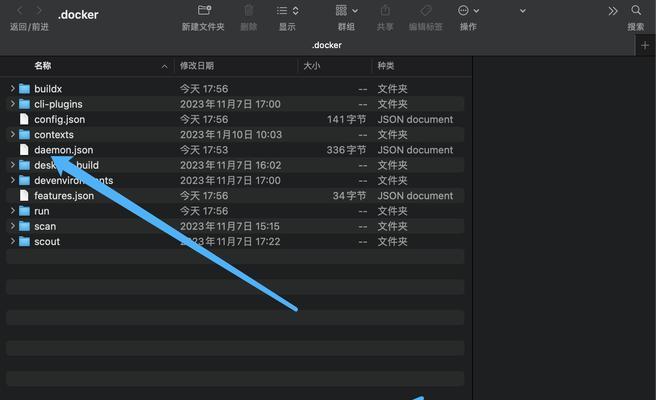This screenshot has width=656, height=400.
Task: Expand the contexts folder
Action: click(x=12, y=134)
